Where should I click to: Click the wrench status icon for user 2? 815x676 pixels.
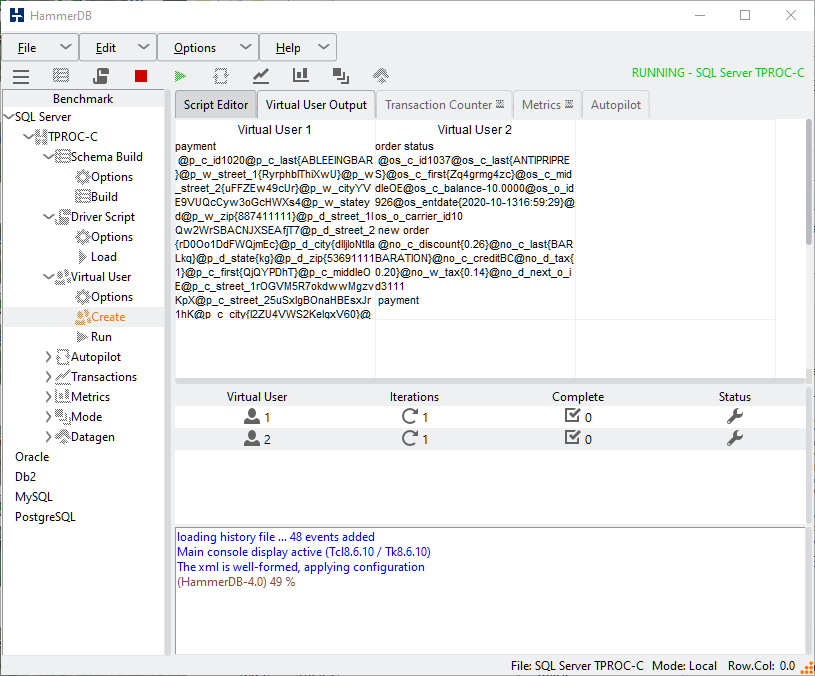tap(734, 439)
